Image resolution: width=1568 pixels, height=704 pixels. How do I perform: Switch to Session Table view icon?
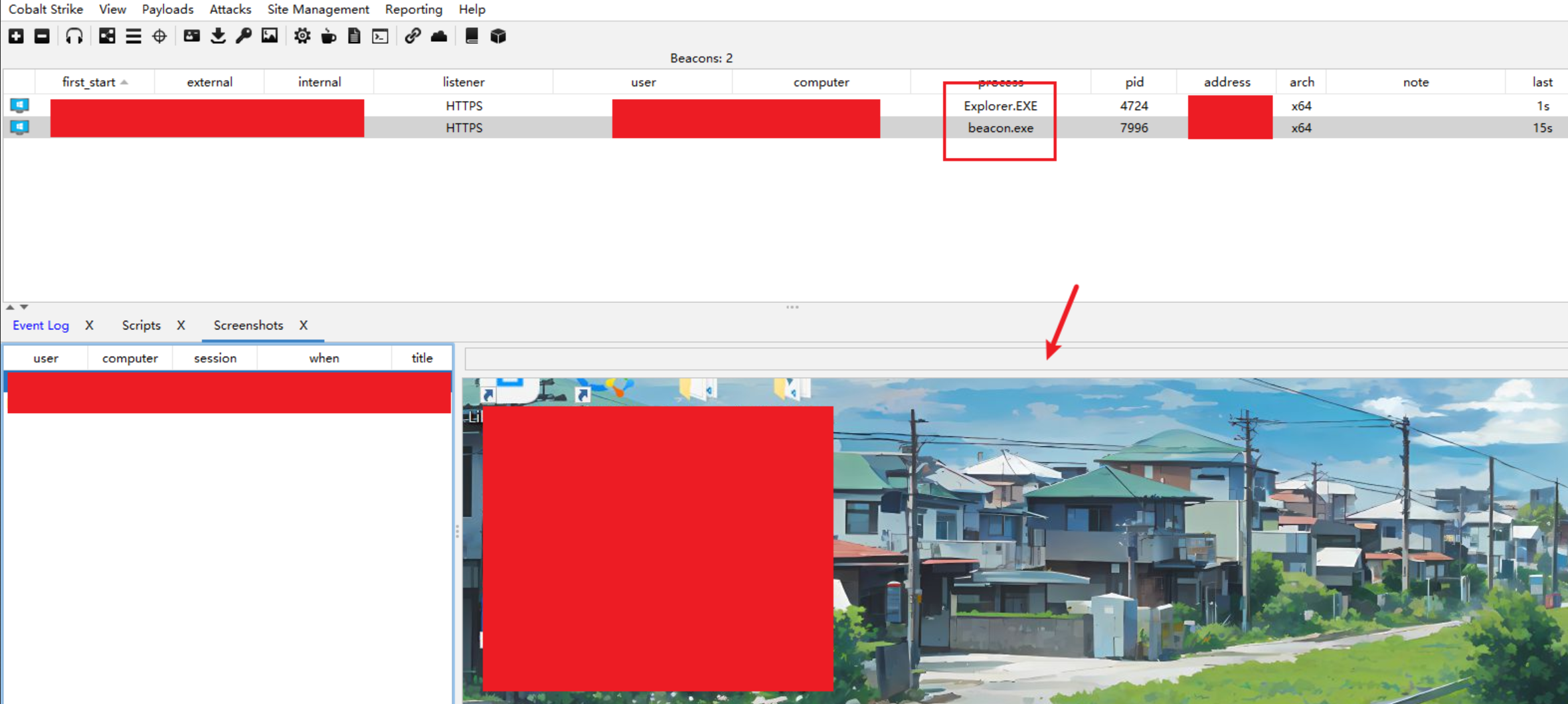coord(133,36)
